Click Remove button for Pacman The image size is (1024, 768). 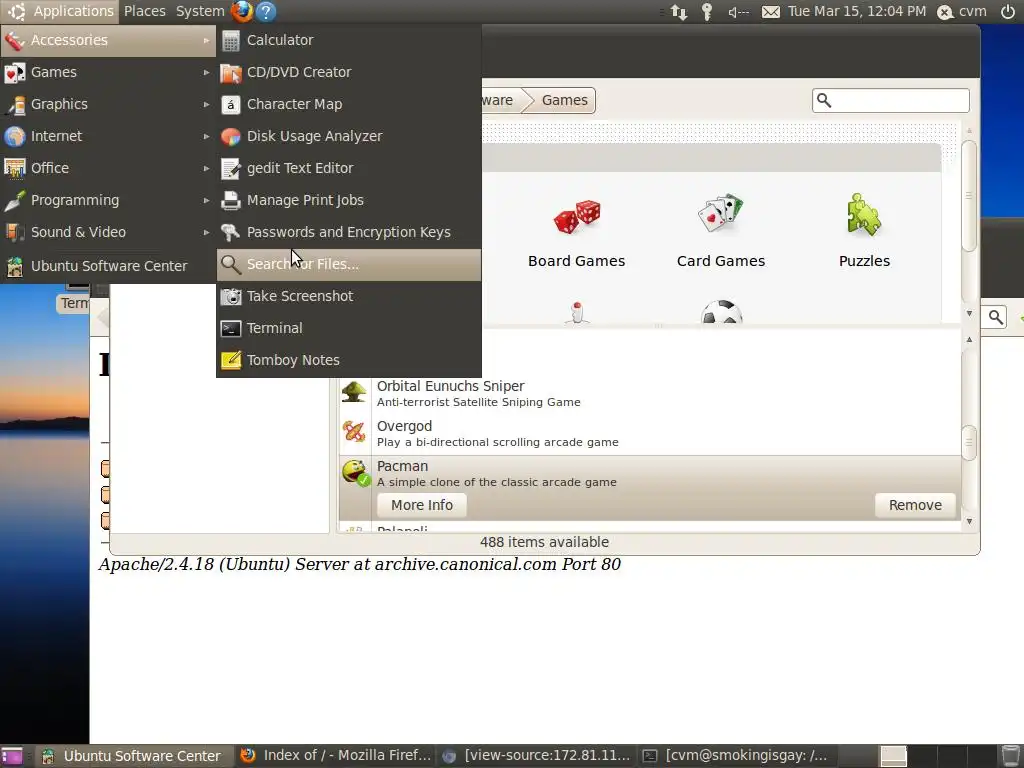(915, 505)
